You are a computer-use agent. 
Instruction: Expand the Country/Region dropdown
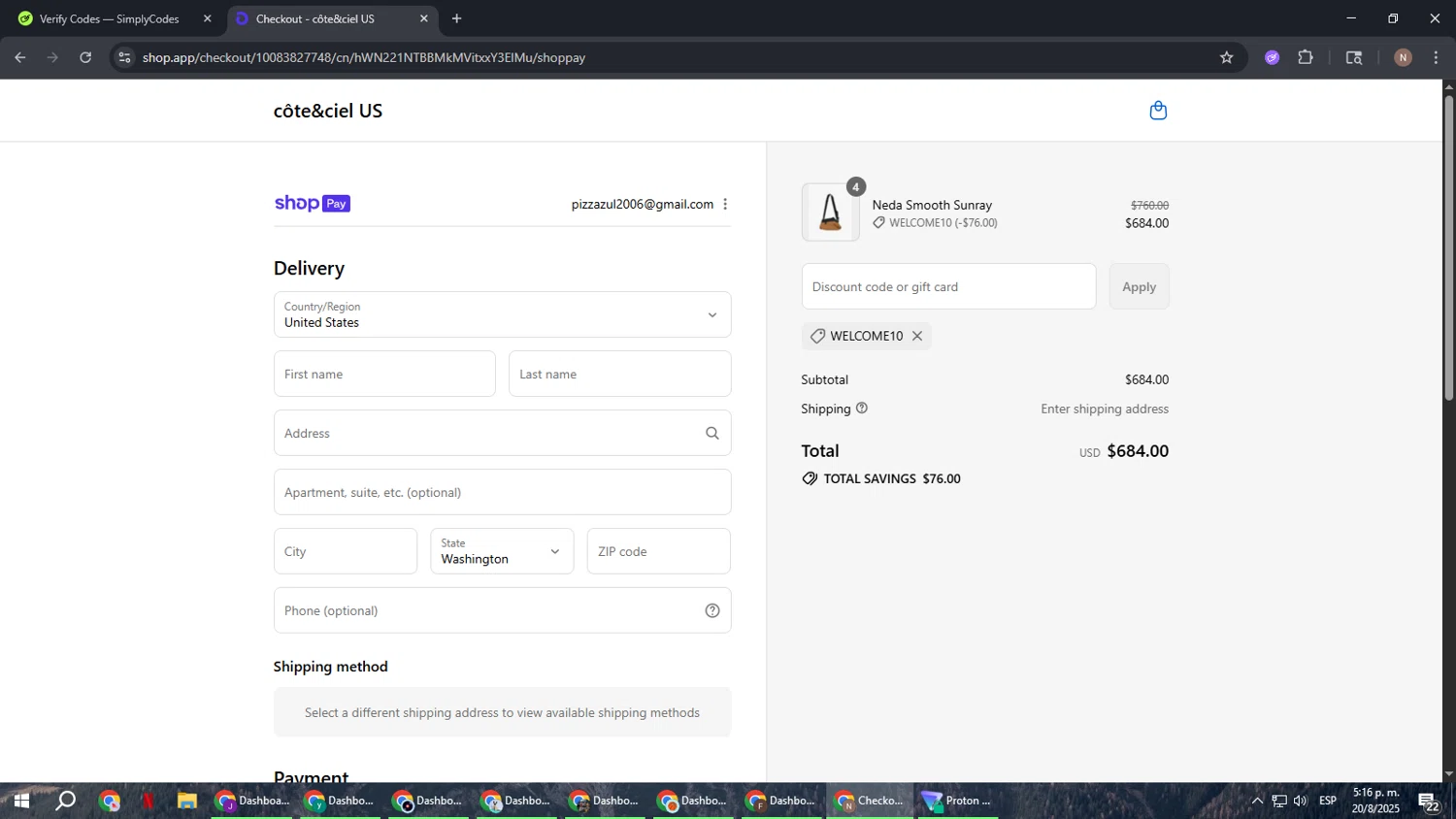click(x=502, y=314)
